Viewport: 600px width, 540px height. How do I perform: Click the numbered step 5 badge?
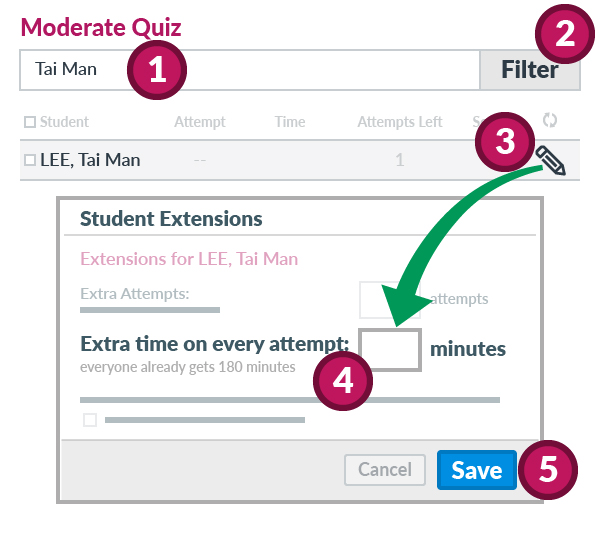click(548, 470)
